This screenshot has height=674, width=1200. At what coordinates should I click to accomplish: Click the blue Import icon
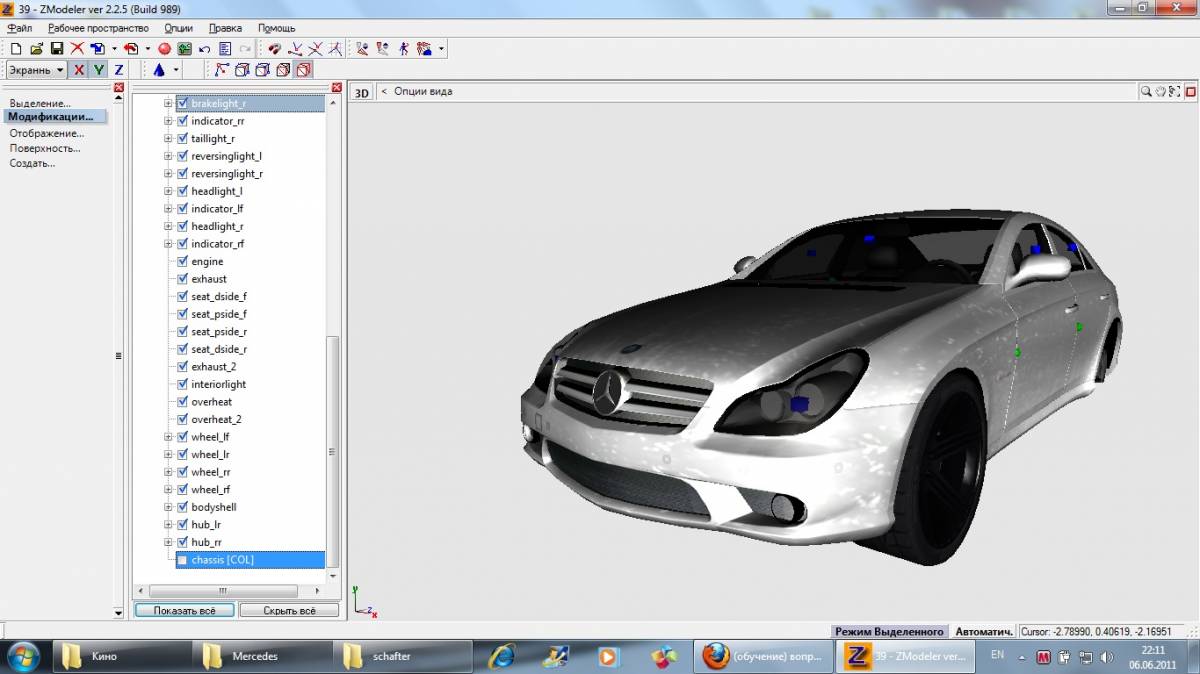(x=97, y=48)
